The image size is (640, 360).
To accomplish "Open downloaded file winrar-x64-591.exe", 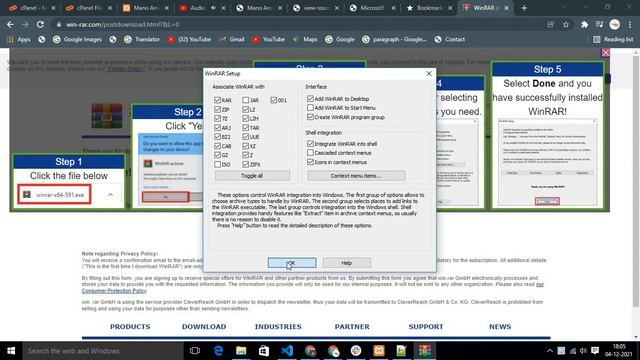I will (54, 195).
